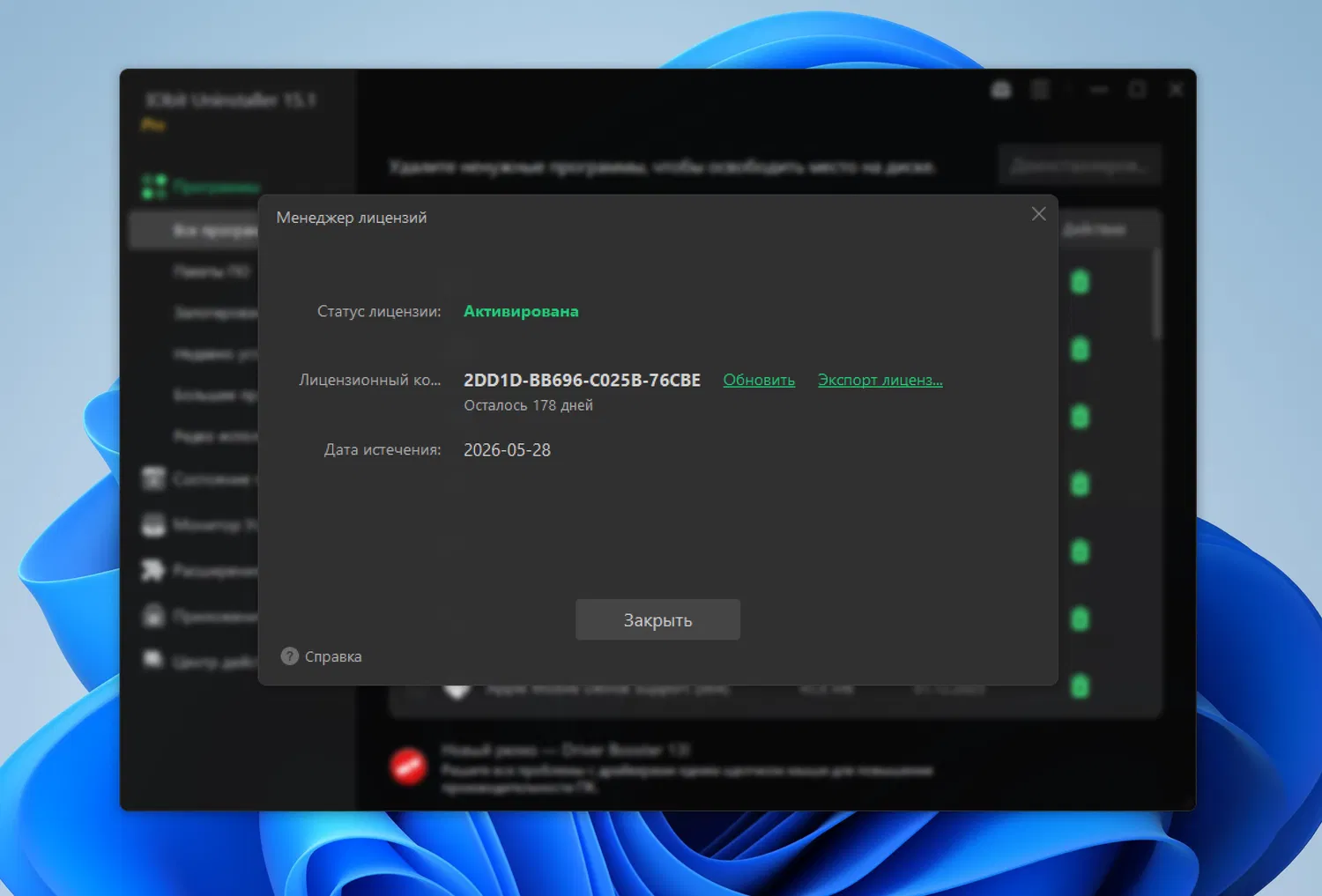This screenshot has width=1322, height=896.
Task: Open the hamburger menu icon in title bar
Action: point(1040,89)
